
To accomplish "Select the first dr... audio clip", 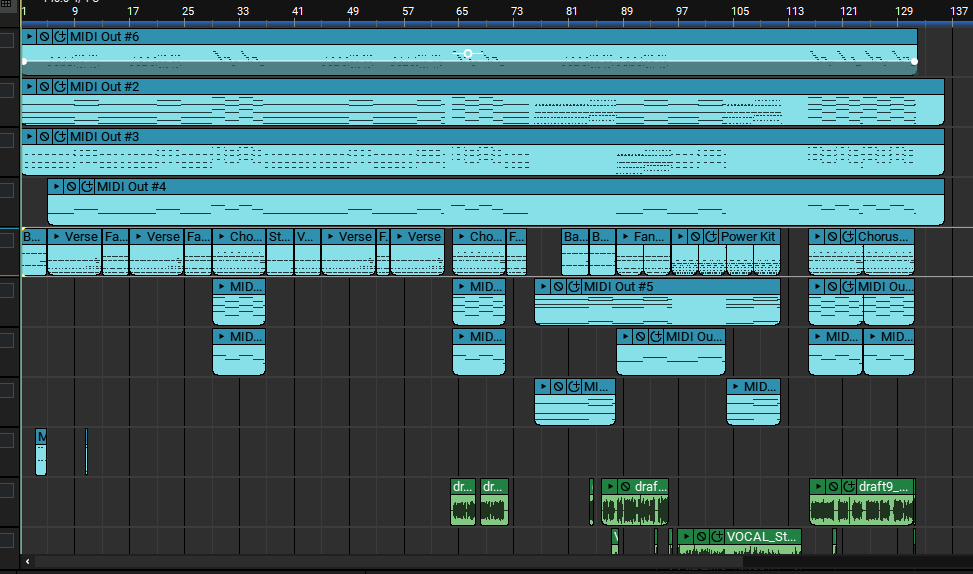I will click(463, 502).
